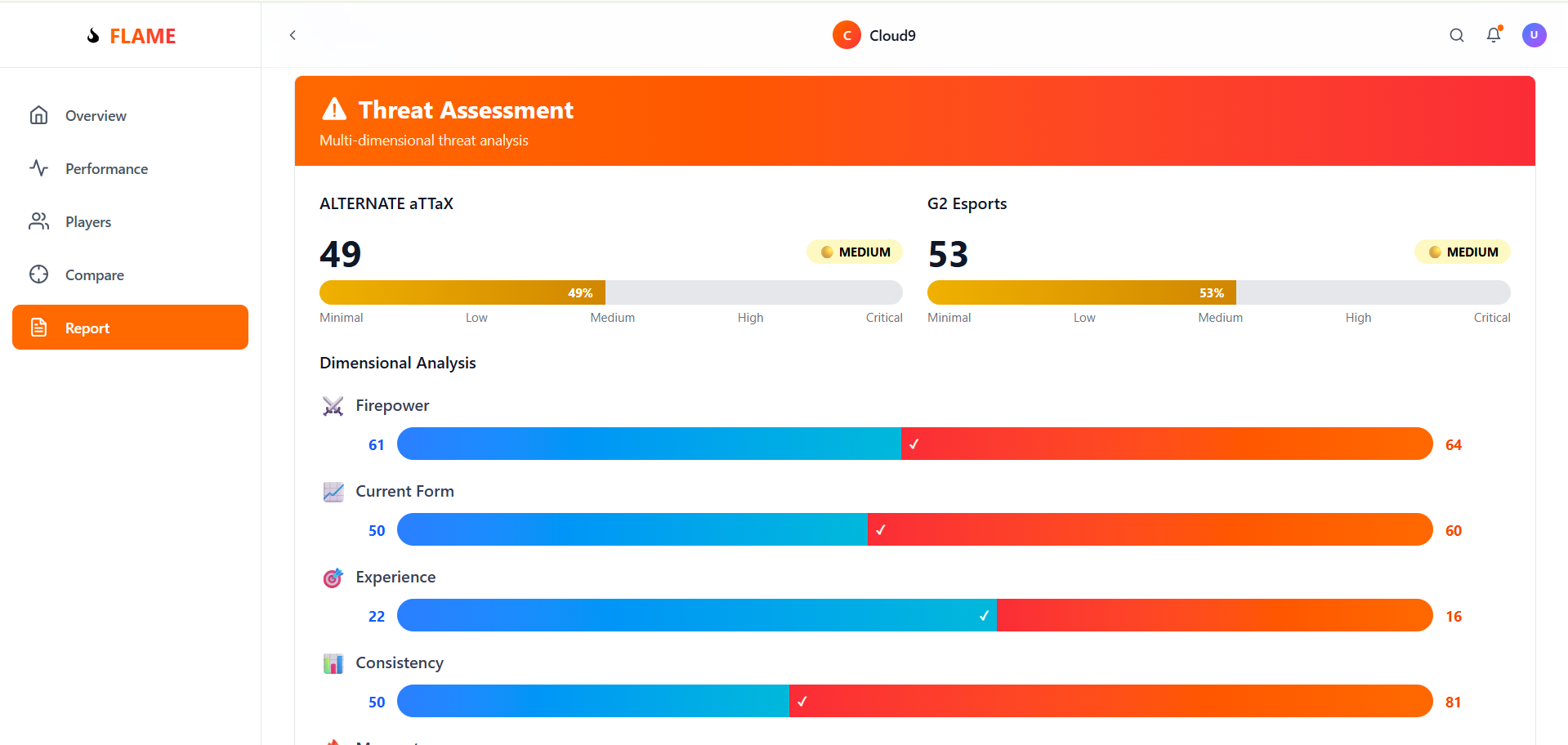Click ALTERNATE aTTaX MEDIUM threat badge
Viewport: 1568px width, 745px height.
[855, 252]
